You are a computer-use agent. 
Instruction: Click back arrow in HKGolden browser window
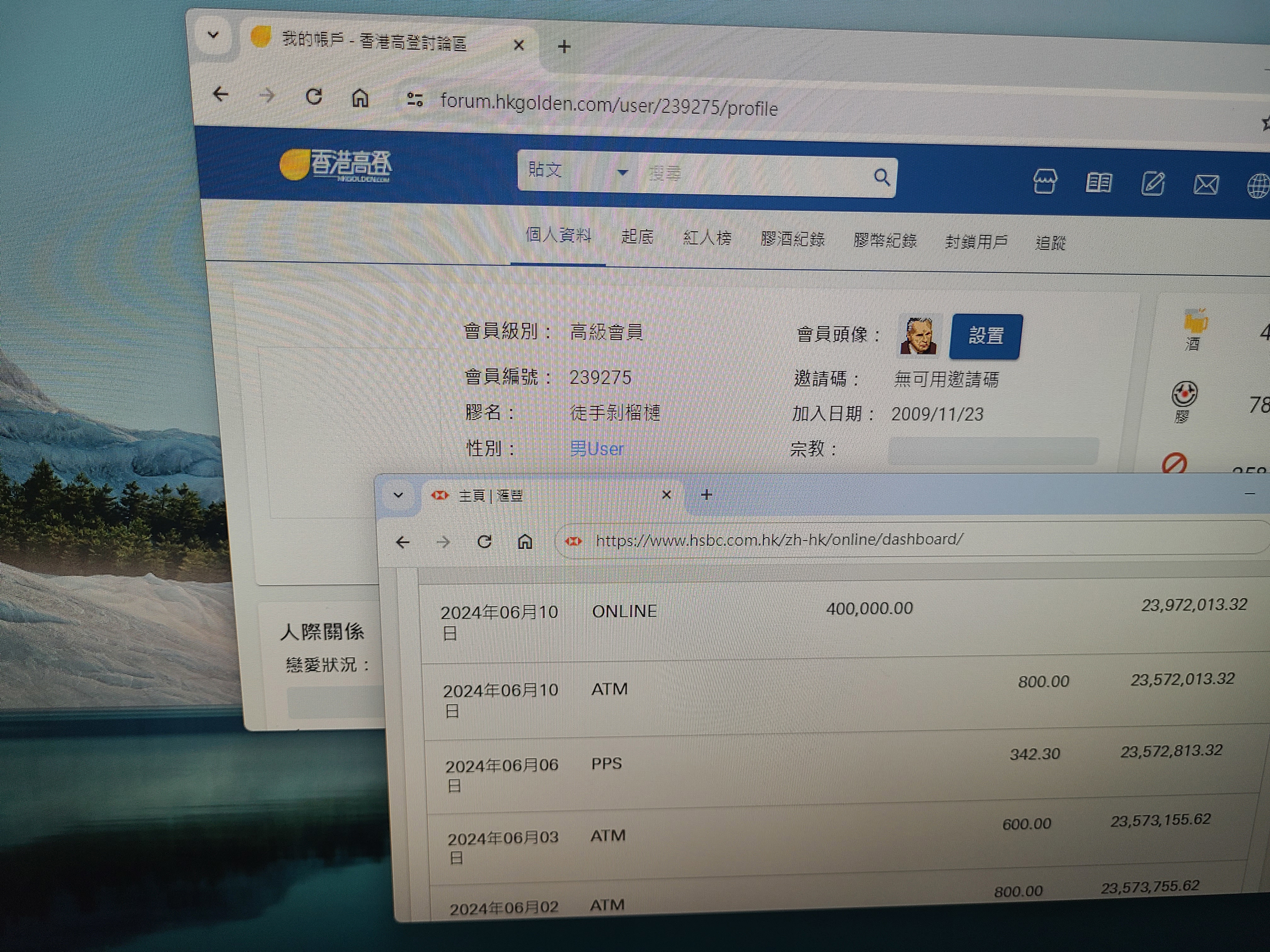pyautogui.click(x=220, y=93)
